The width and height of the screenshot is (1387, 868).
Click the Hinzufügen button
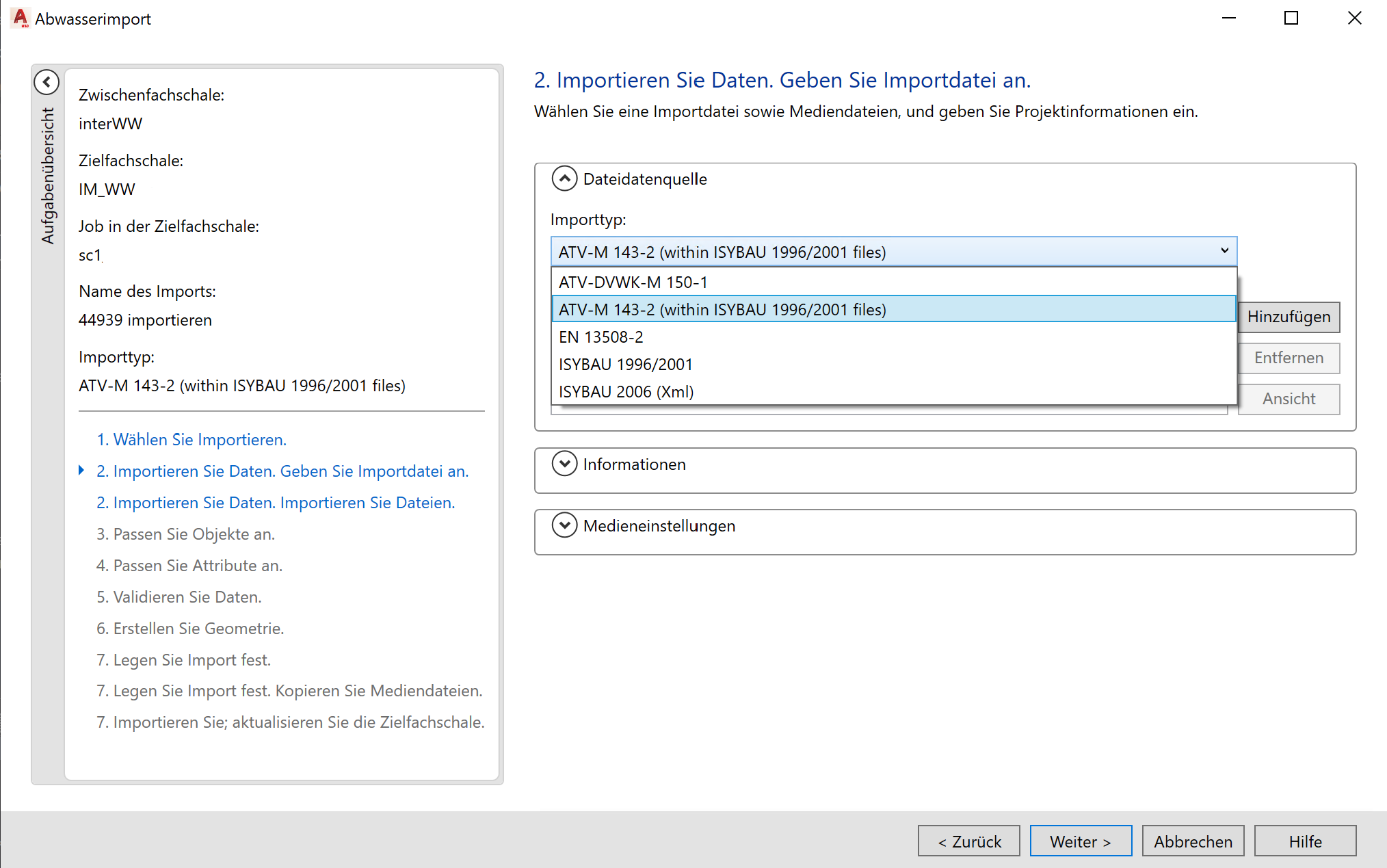[x=1289, y=317]
